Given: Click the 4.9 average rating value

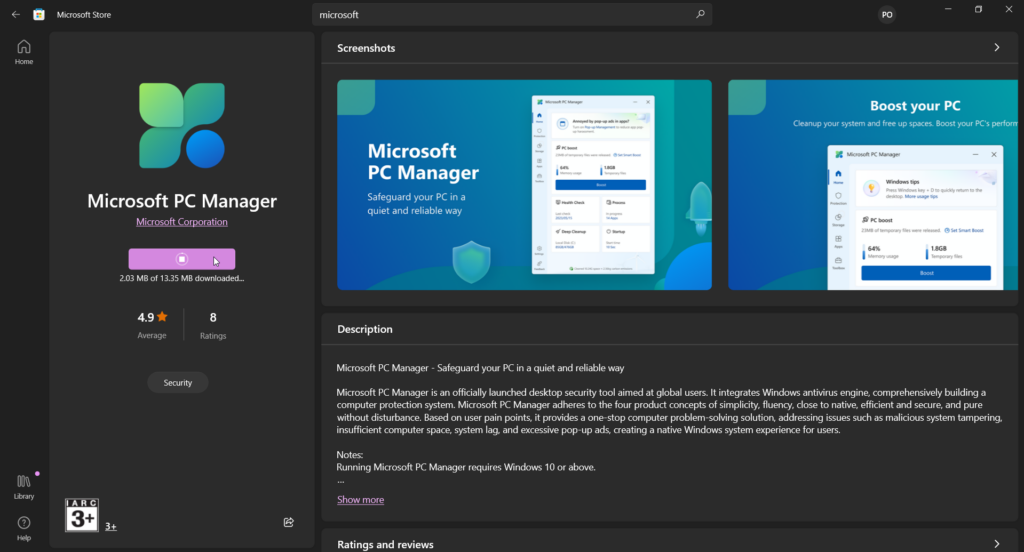Looking at the screenshot, I should coord(146,317).
